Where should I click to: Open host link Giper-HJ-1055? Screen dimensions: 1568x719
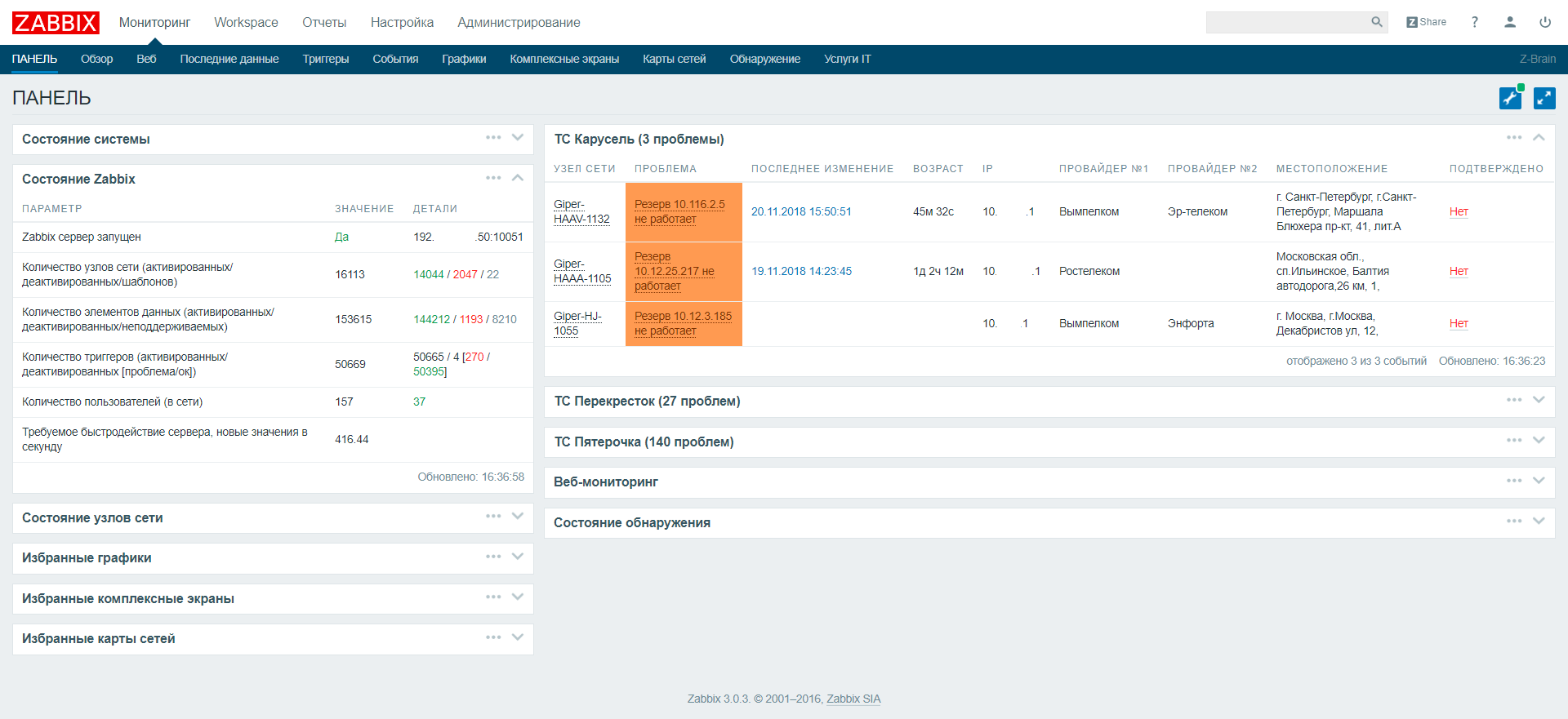coord(577,323)
